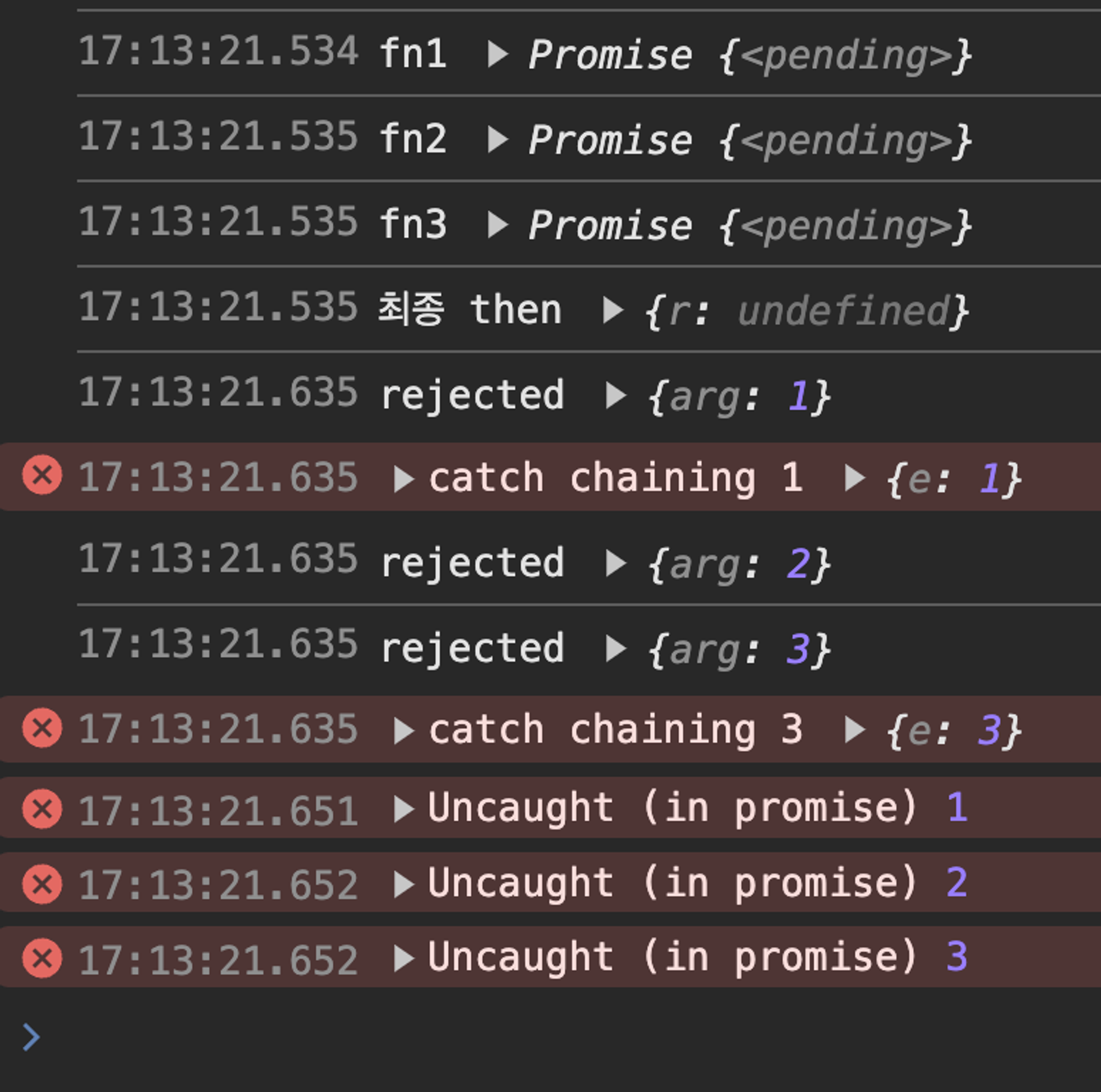Expand the rejected {arg: 2} object
This screenshot has height=1092, width=1101.
615,564
